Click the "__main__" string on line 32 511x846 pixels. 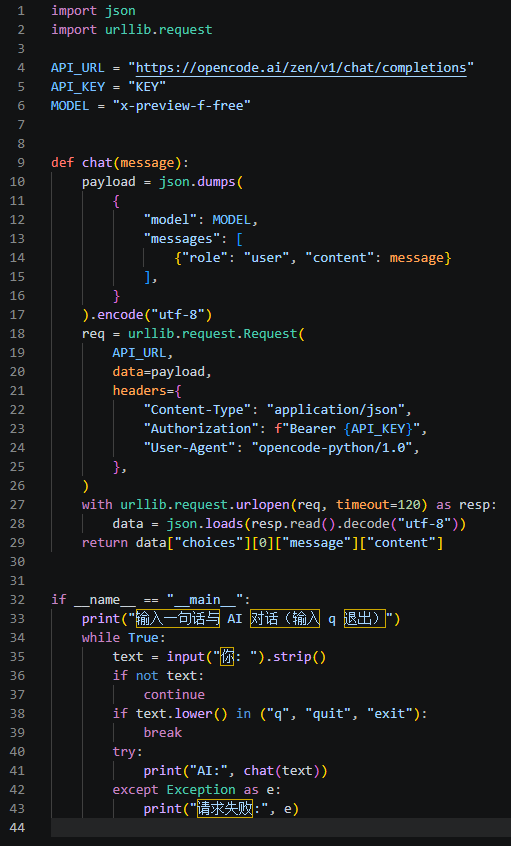[x=205, y=599]
